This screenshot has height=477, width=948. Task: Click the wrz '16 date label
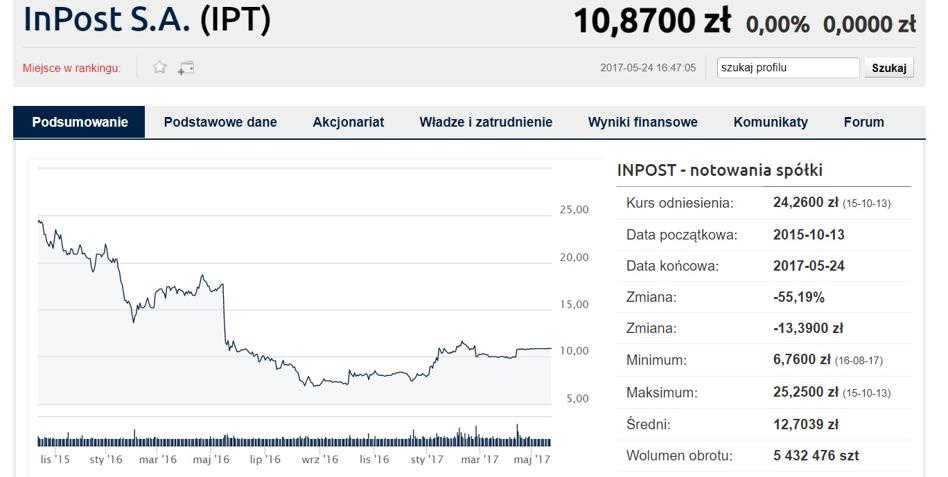(x=320, y=459)
